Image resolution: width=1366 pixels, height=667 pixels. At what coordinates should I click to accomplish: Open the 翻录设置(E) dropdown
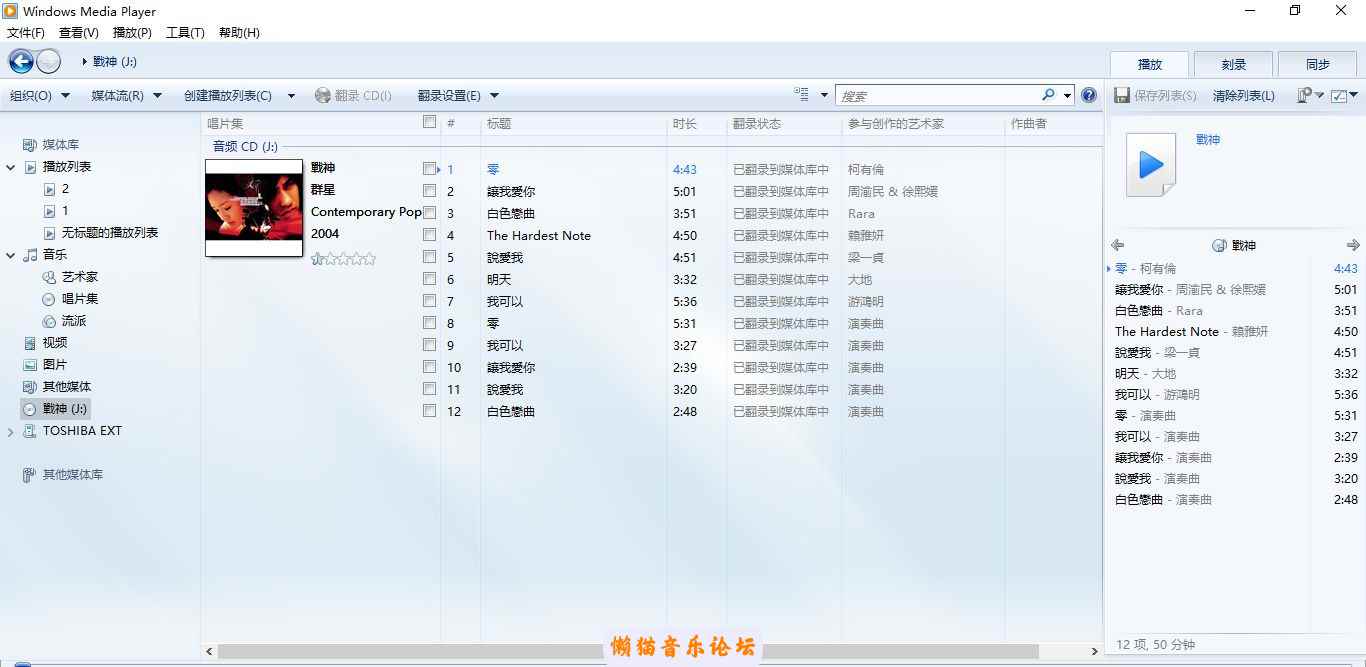tap(458, 96)
